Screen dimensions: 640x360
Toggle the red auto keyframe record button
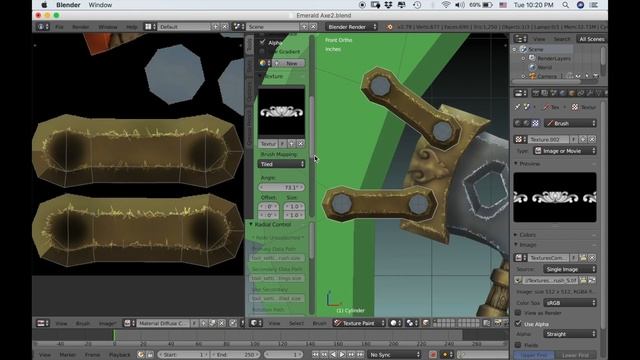(x=433, y=355)
